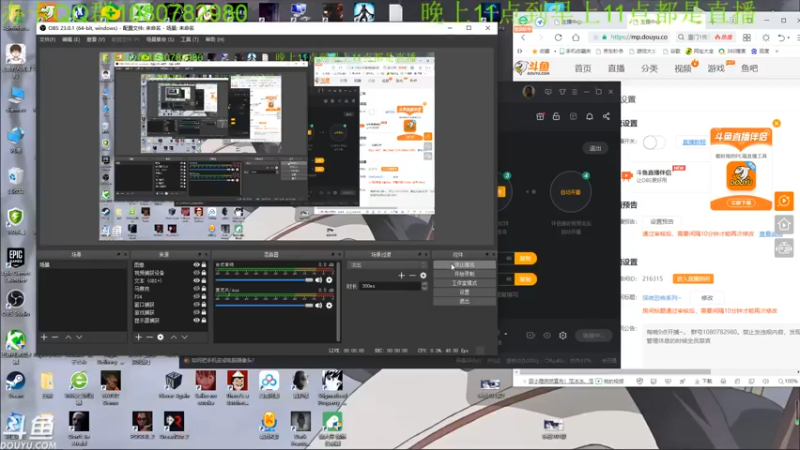Open the first OBS menu (文件)
Screen dimensions: 800x450
(47, 39)
